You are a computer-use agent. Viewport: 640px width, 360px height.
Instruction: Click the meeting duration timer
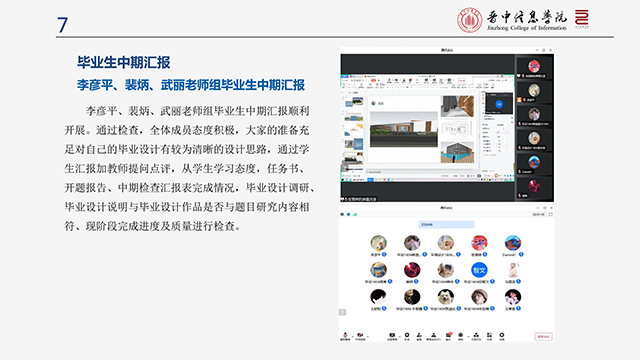[x=538, y=214]
